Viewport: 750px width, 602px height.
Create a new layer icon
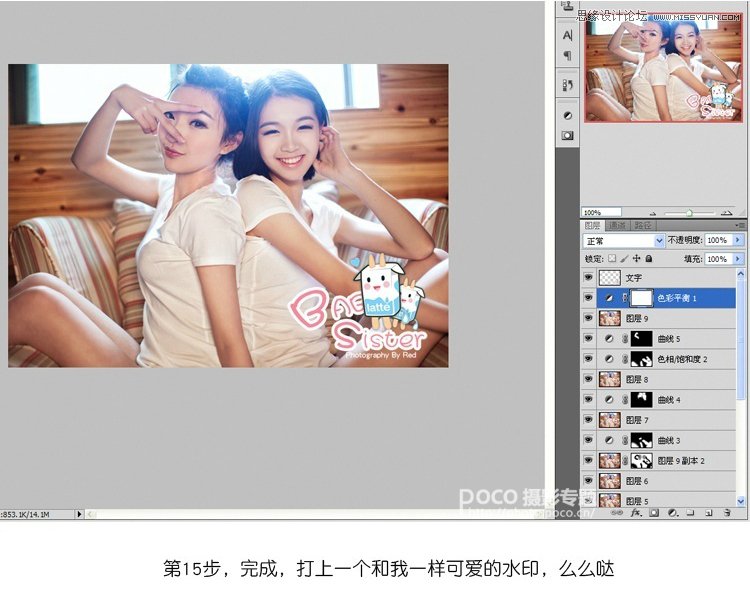(x=709, y=513)
